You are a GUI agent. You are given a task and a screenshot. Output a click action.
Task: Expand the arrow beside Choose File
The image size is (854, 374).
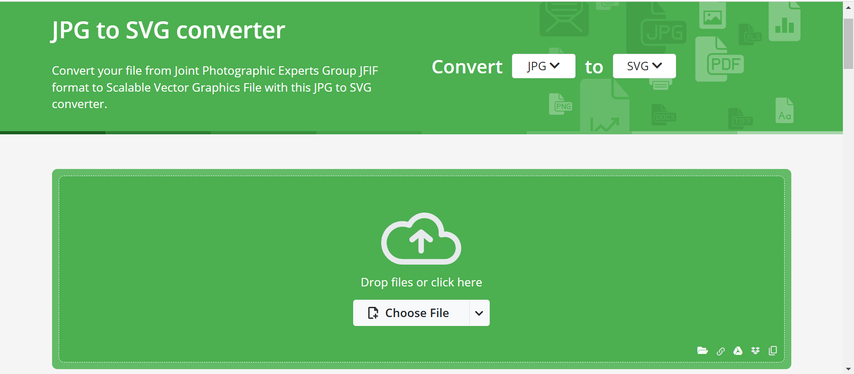click(479, 313)
